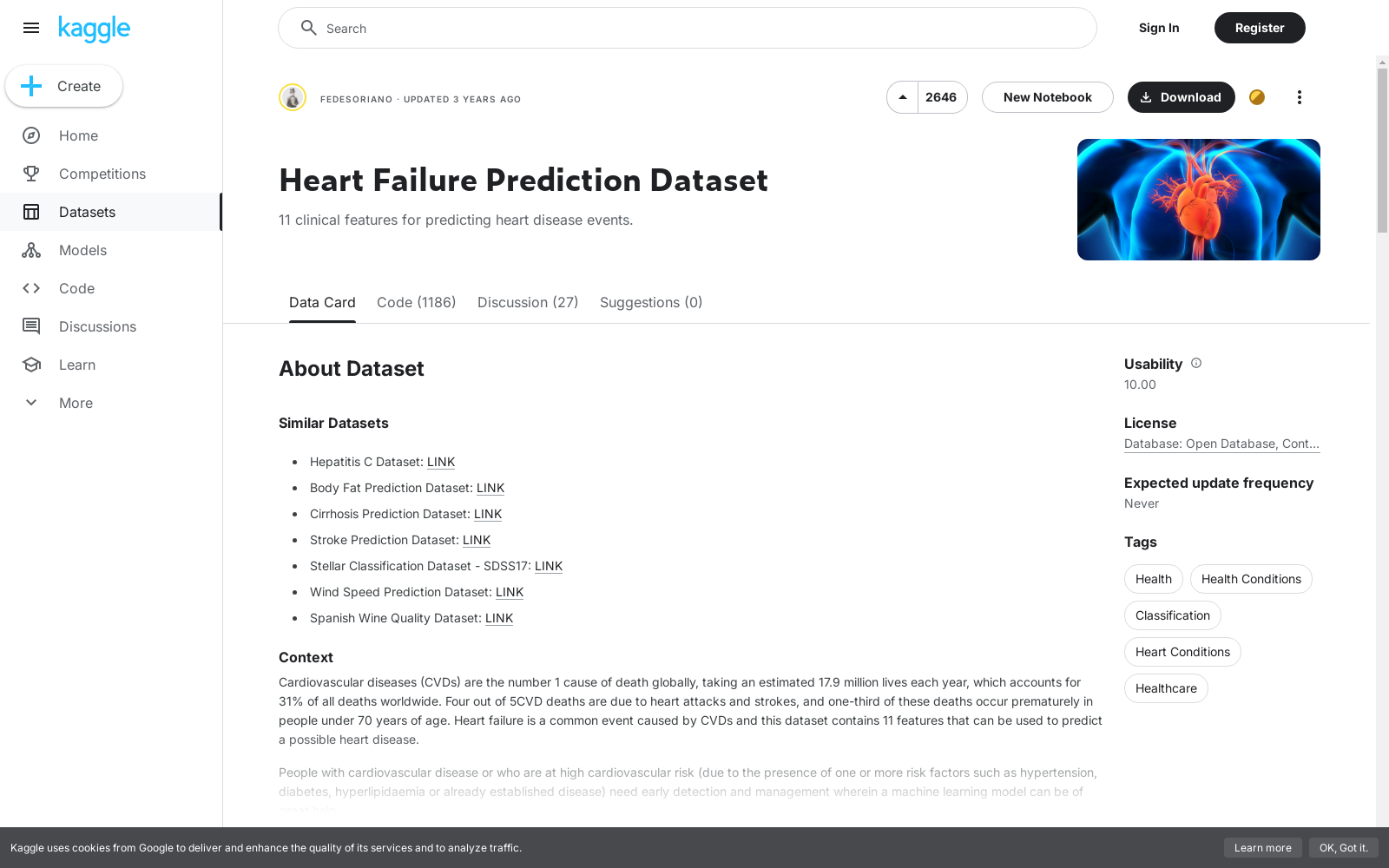Open the Open Database license link
1389x868 pixels.
1221,444
